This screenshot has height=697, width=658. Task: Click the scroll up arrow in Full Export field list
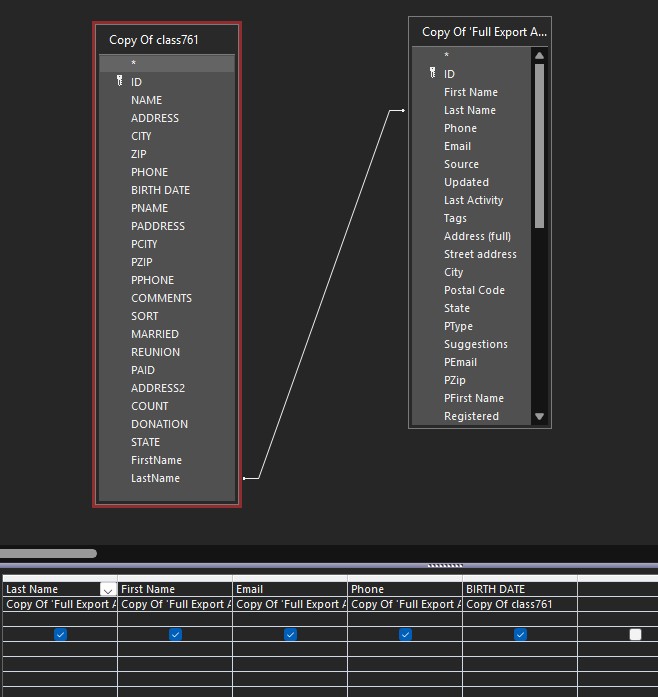click(x=539, y=56)
